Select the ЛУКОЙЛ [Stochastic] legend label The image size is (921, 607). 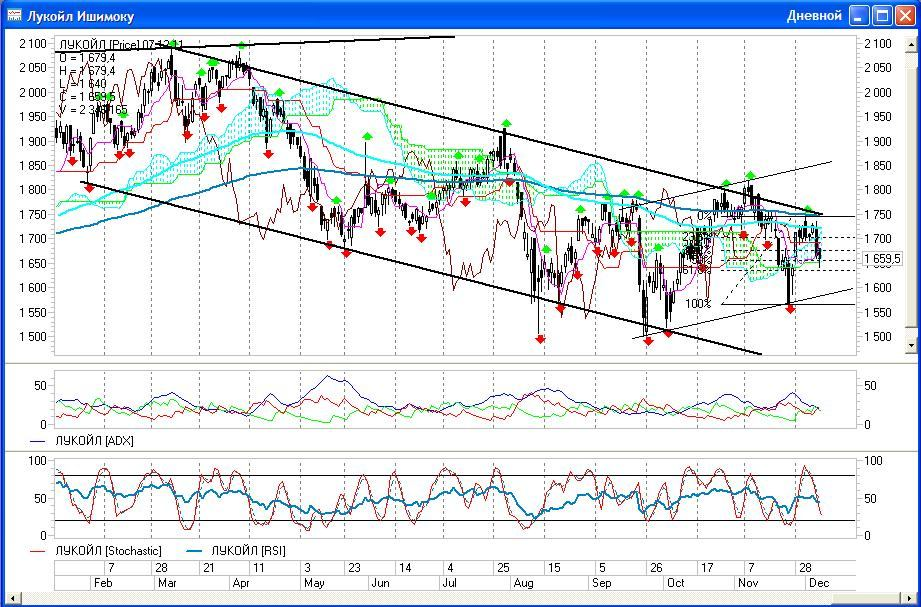[108, 551]
